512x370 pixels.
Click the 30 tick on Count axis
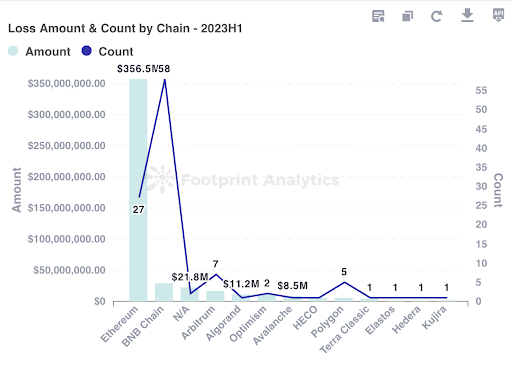click(x=481, y=186)
